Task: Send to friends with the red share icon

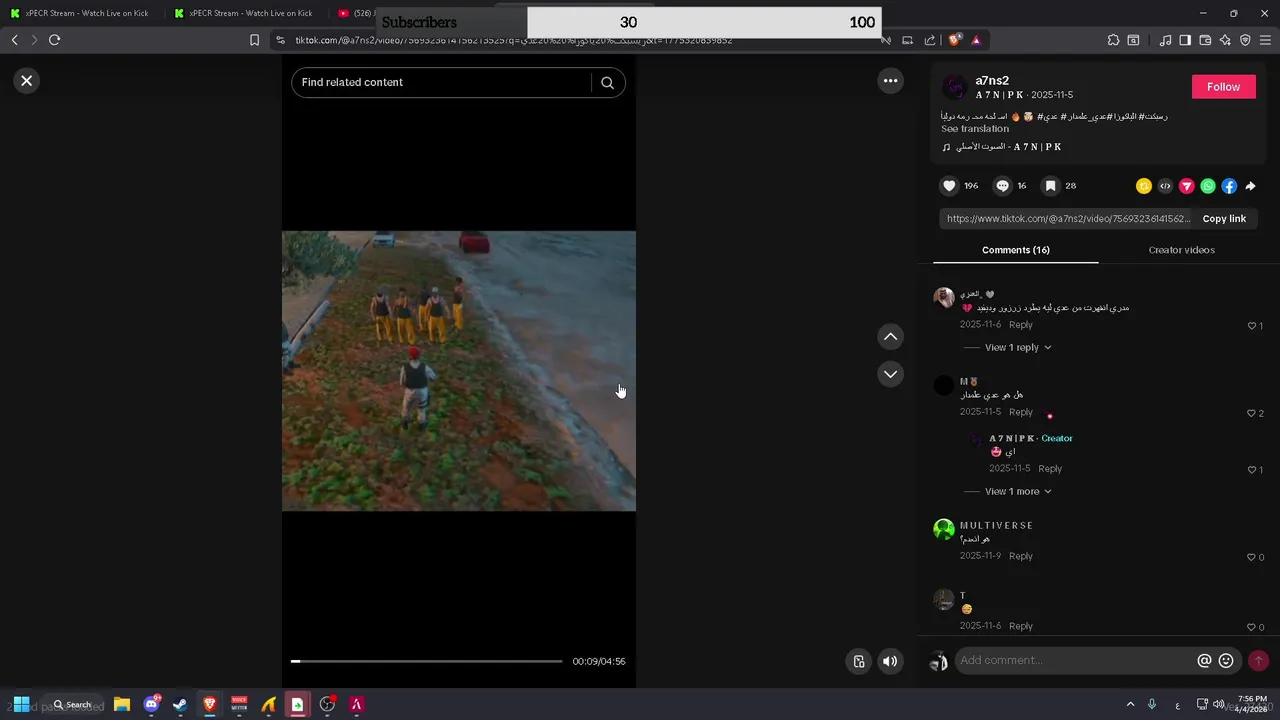Action: click(1187, 186)
